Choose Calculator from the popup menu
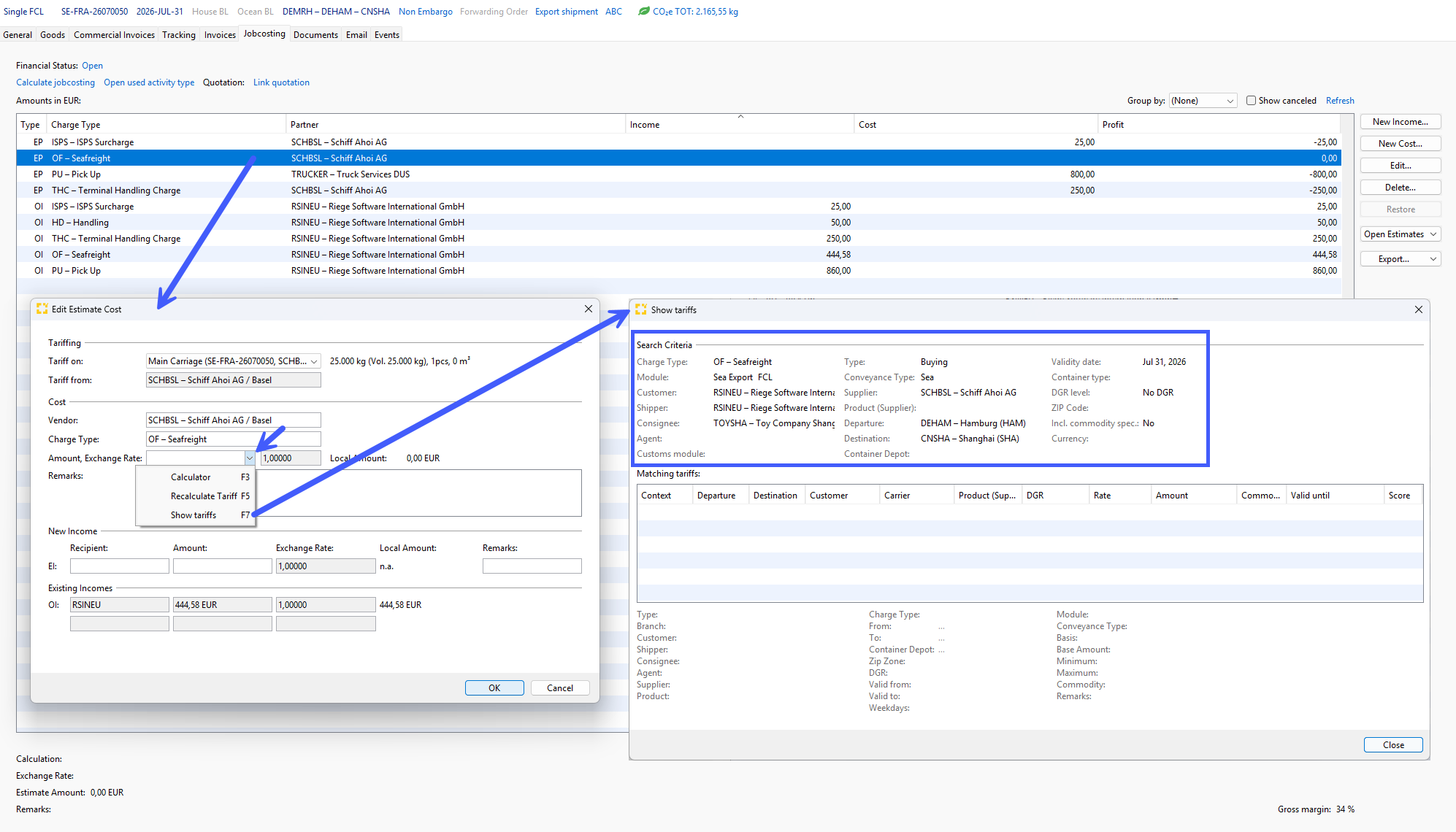 click(x=196, y=477)
